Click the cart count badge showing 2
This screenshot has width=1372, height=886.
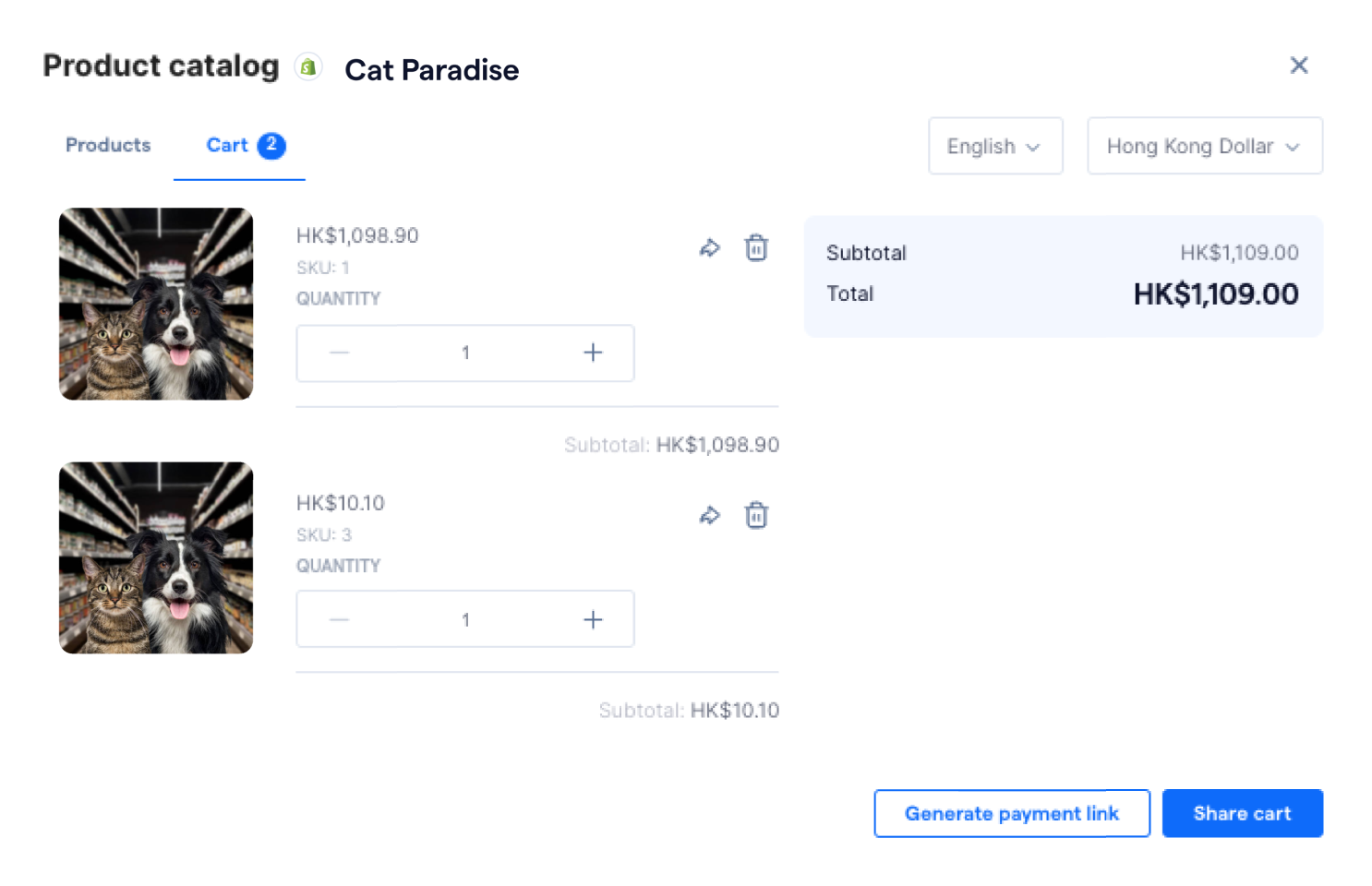pyautogui.click(x=271, y=145)
